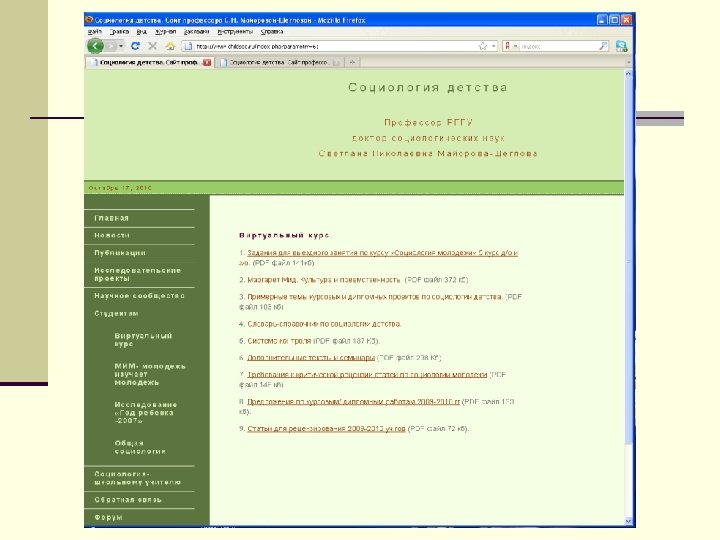Open item 3 Примерные темы курсовых
The image size is (720, 540).
(x=375, y=297)
